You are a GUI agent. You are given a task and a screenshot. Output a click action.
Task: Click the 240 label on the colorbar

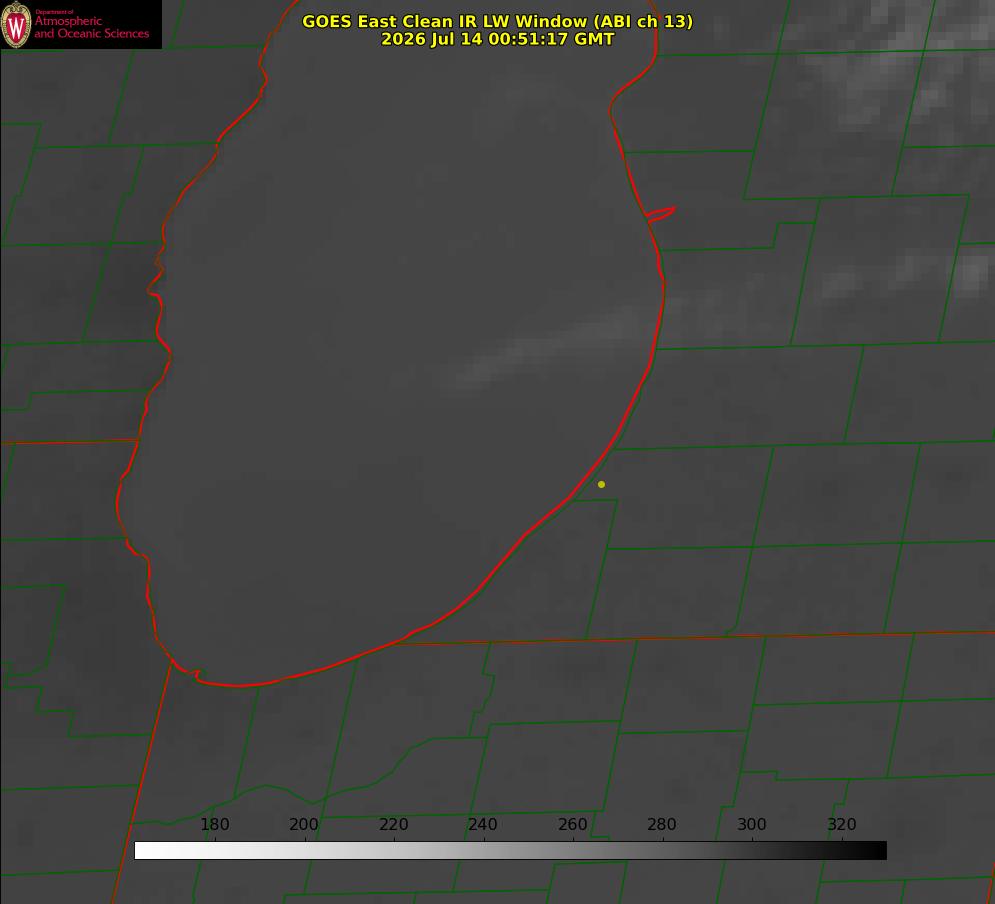(483, 824)
